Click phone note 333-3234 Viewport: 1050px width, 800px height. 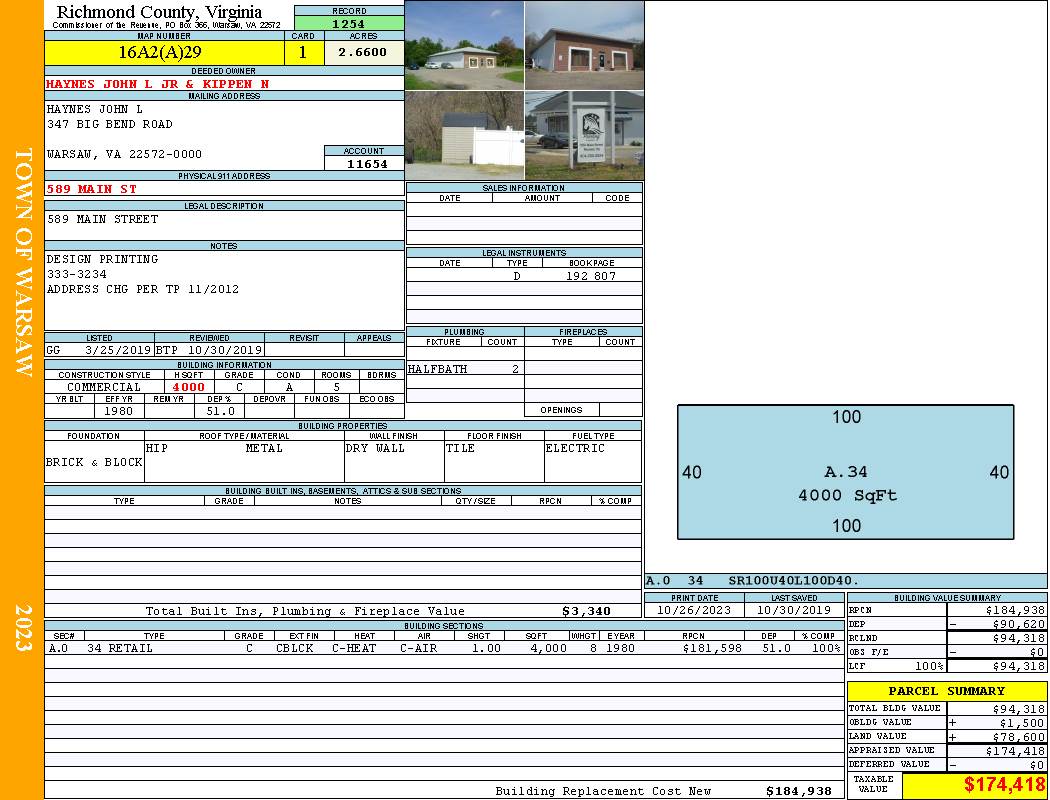76,274
